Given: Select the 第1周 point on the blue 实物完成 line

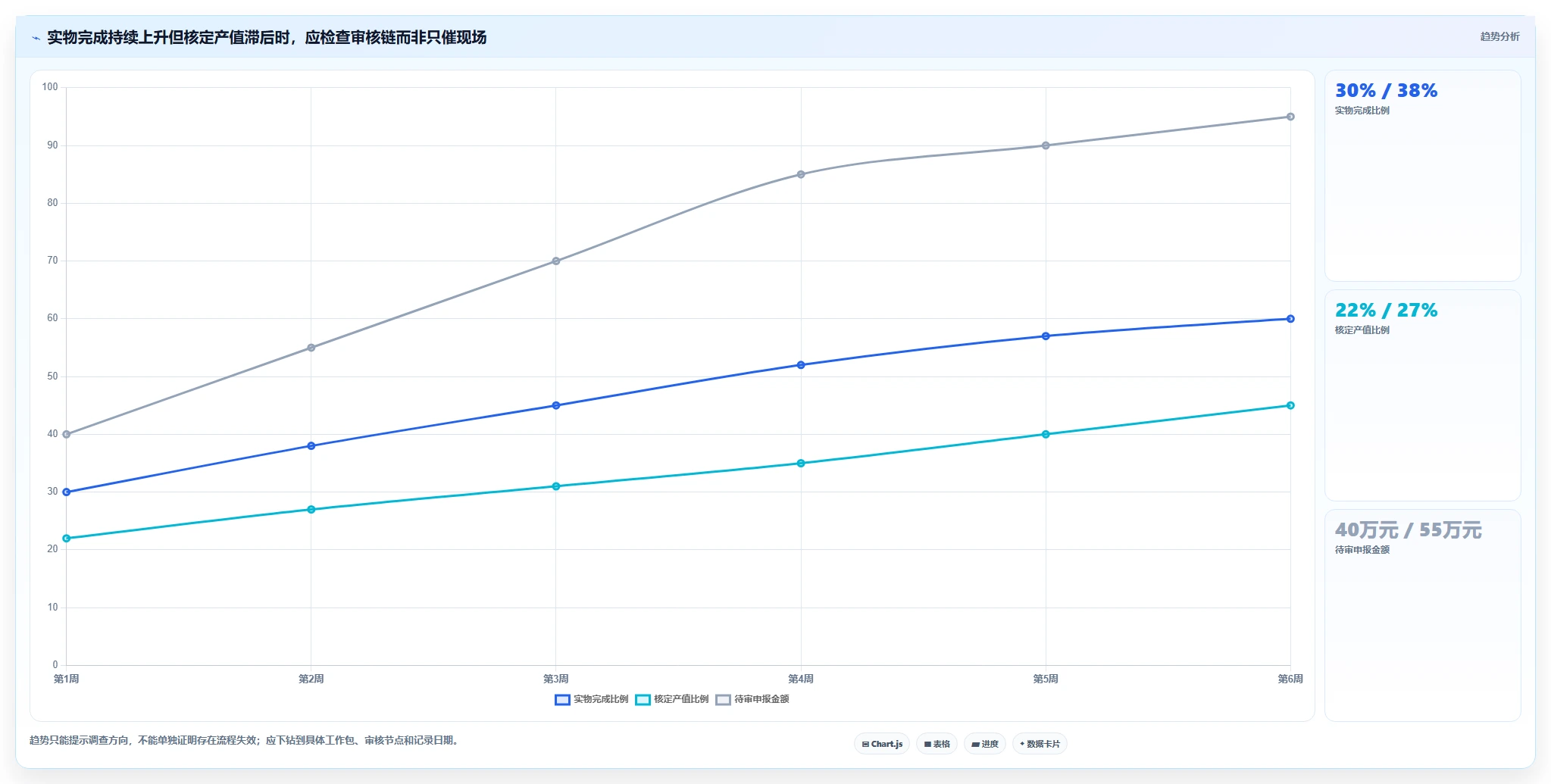Looking at the screenshot, I should (x=67, y=492).
